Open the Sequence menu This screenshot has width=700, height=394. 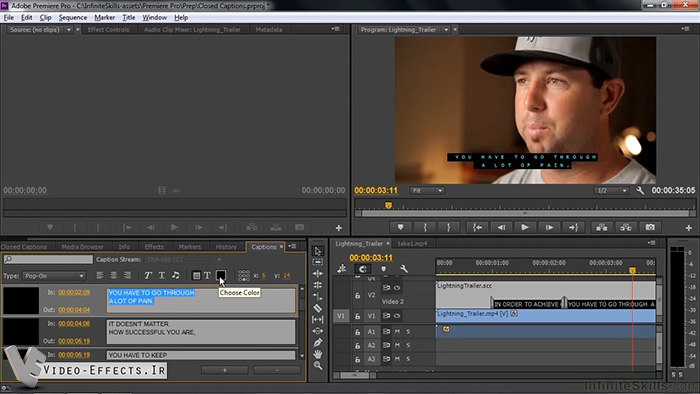73,17
